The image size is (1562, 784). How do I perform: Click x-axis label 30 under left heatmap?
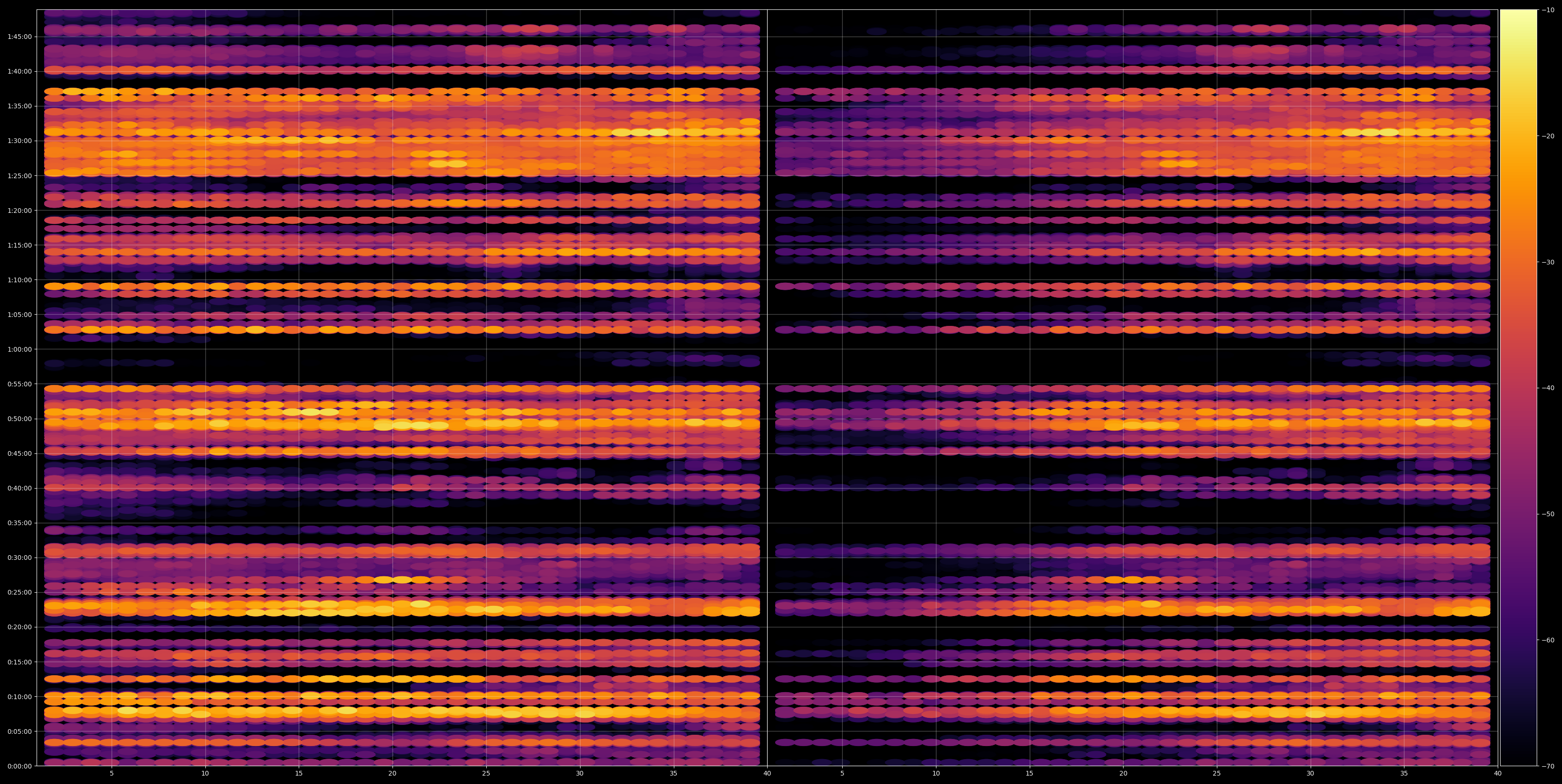[x=580, y=774]
